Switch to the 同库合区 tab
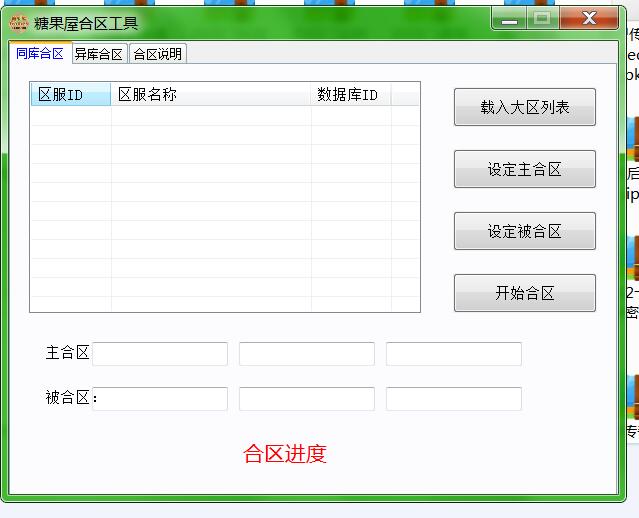Viewport: 639px width, 518px height. [39, 54]
